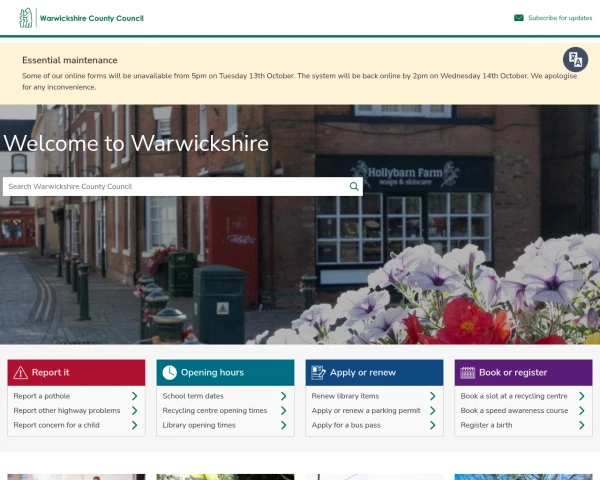Open the Opening hours heading
Screen dimensions: 600x480
(212, 372)
